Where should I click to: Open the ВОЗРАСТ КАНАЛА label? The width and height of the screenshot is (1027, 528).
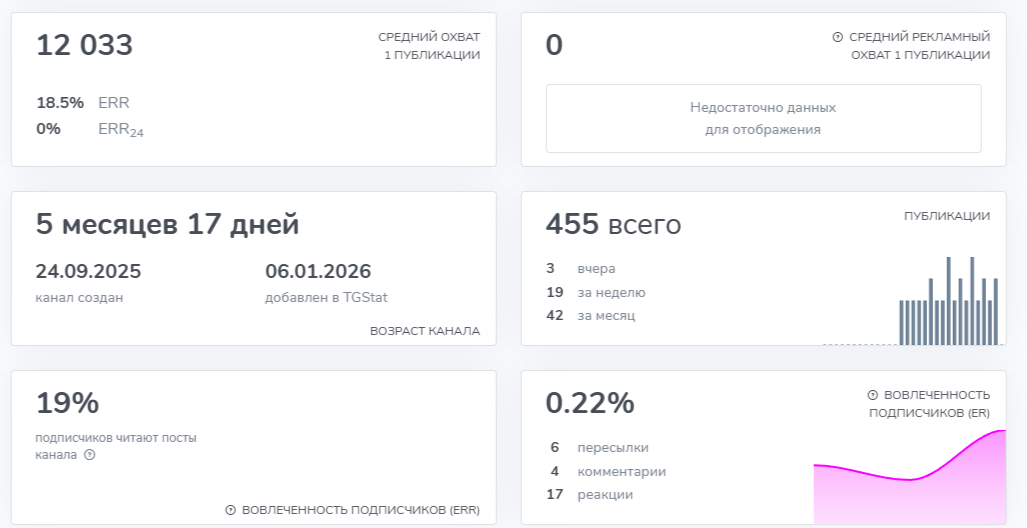[425, 331]
